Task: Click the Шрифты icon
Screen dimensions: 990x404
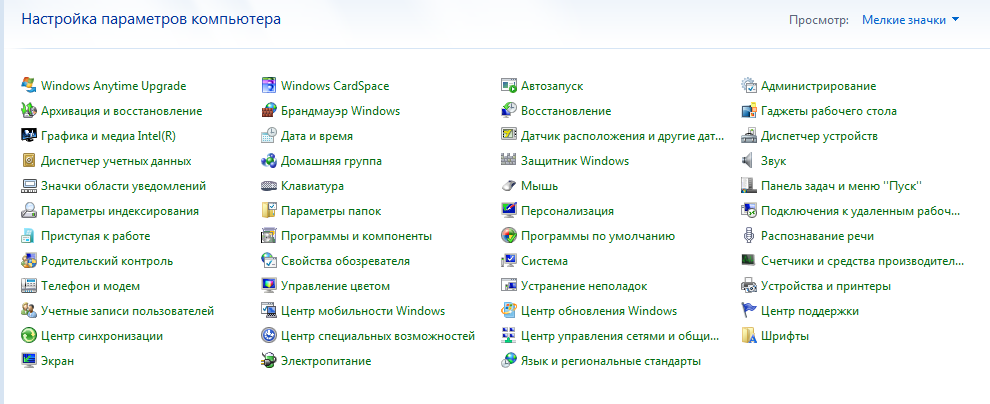Action: (749, 336)
